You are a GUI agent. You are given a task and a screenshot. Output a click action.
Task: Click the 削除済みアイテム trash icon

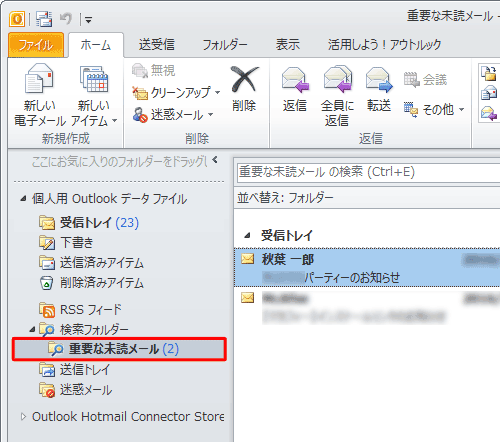[47, 283]
